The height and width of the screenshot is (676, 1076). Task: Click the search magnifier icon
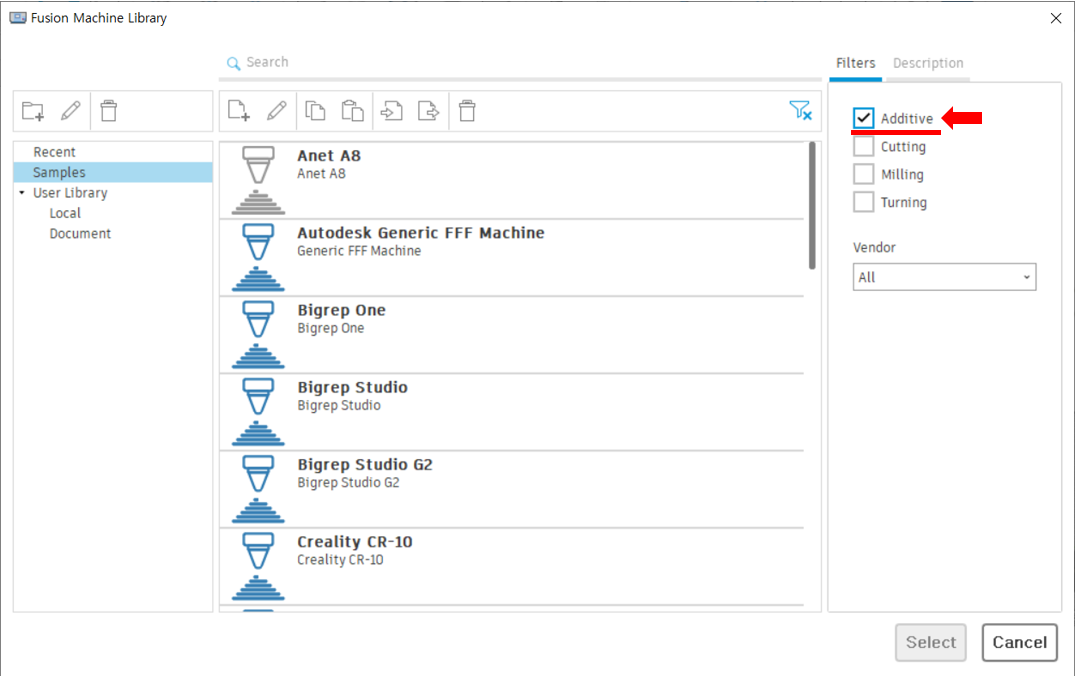point(233,63)
